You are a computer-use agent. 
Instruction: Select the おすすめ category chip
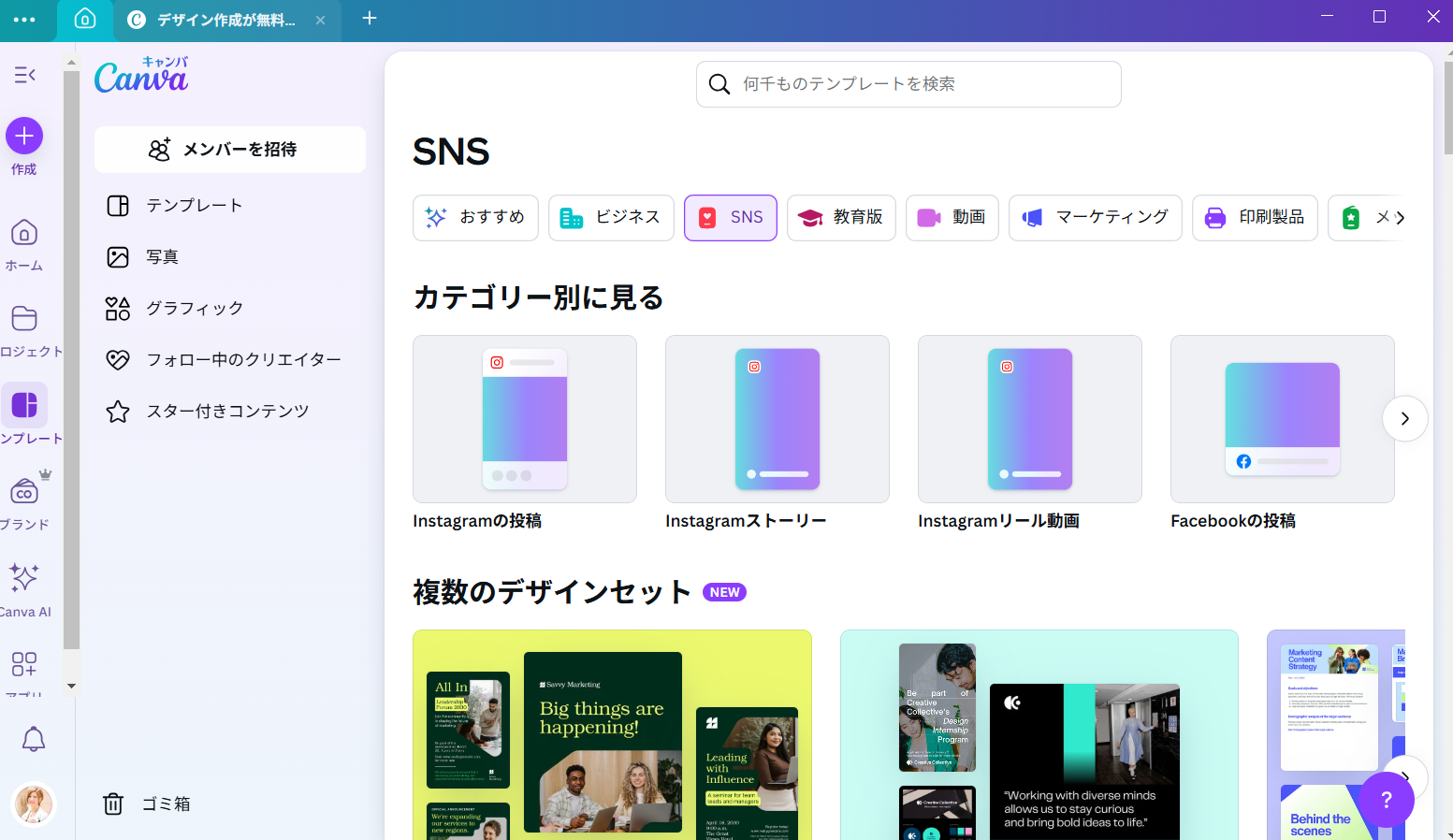(475, 218)
